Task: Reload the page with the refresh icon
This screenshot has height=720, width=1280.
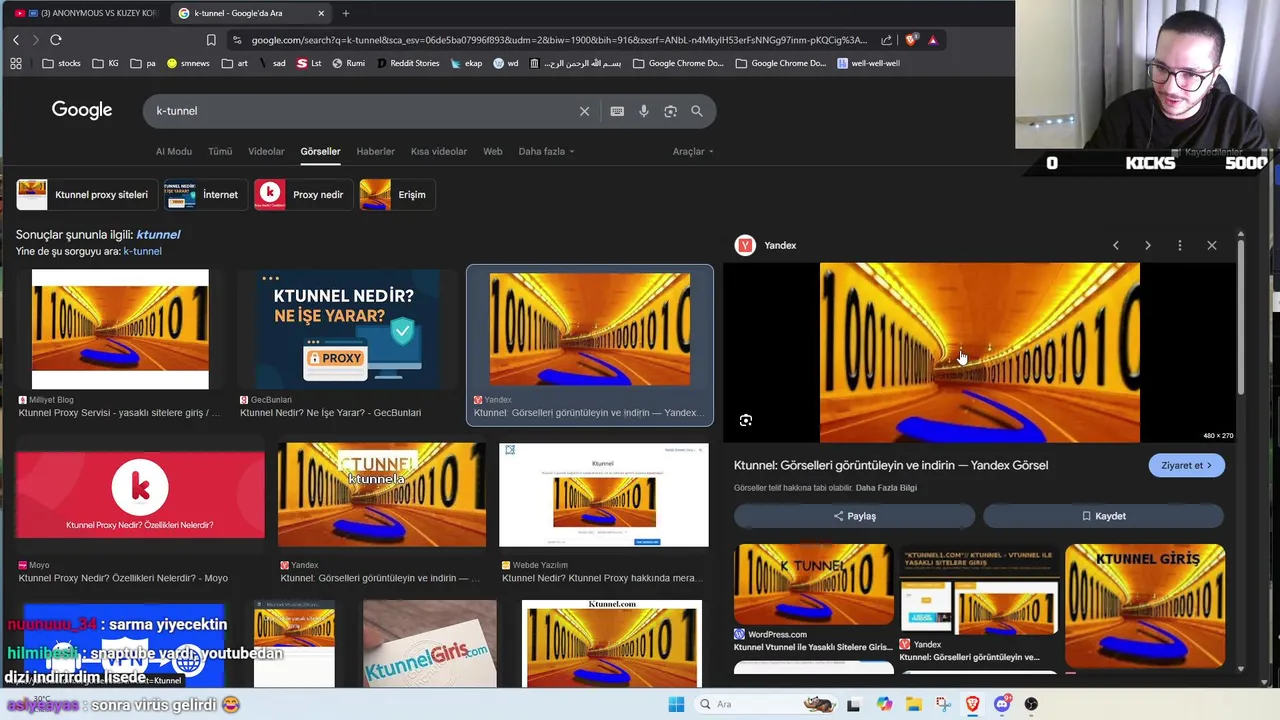Action: 56,40
